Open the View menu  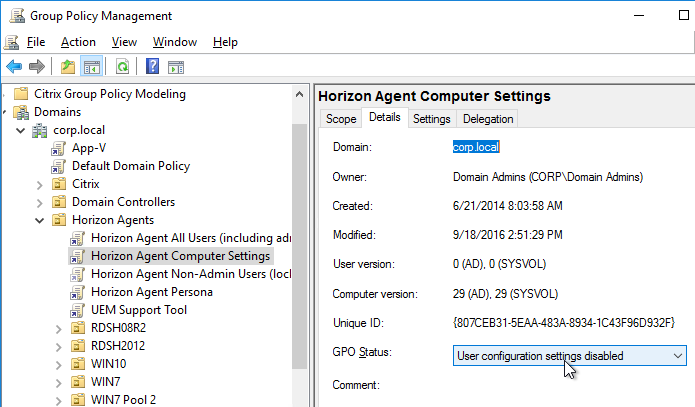click(x=124, y=42)
